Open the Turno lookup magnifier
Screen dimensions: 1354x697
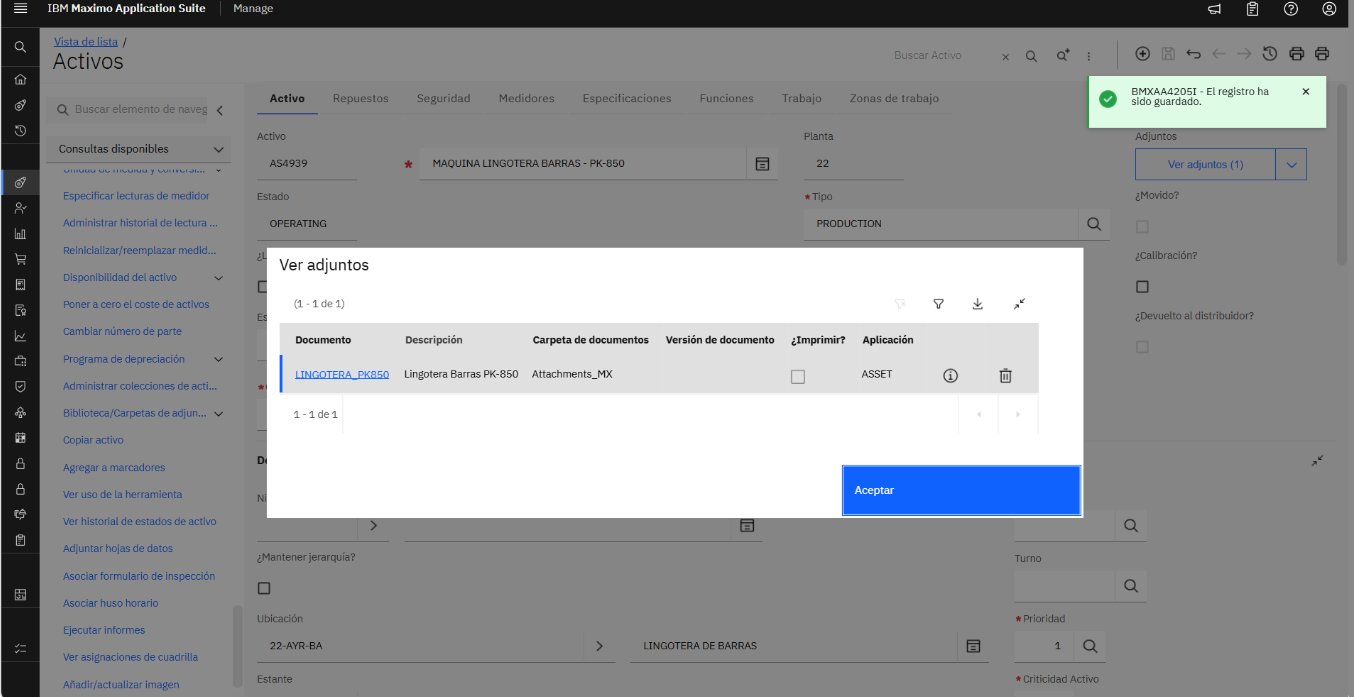click(x=1130, y=585)
